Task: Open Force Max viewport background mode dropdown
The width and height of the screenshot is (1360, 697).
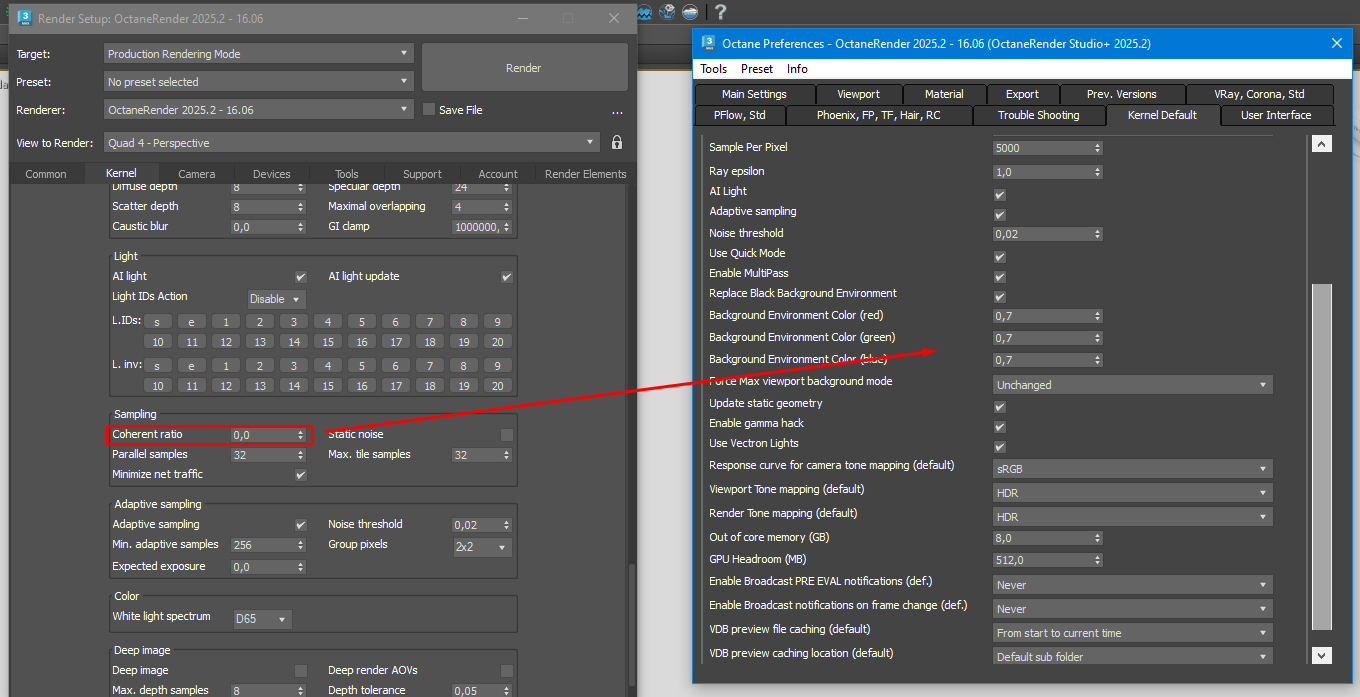Action: pyautogui.click(x=1133, y=385)
